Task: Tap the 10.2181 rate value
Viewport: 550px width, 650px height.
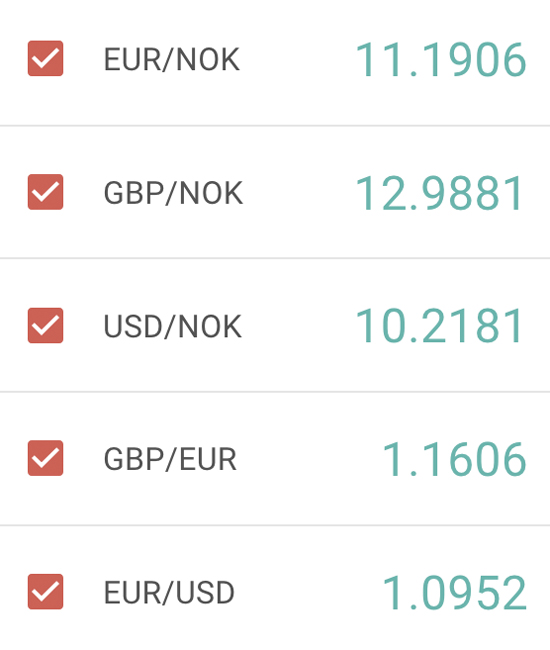Action: [x=440, y=326]
